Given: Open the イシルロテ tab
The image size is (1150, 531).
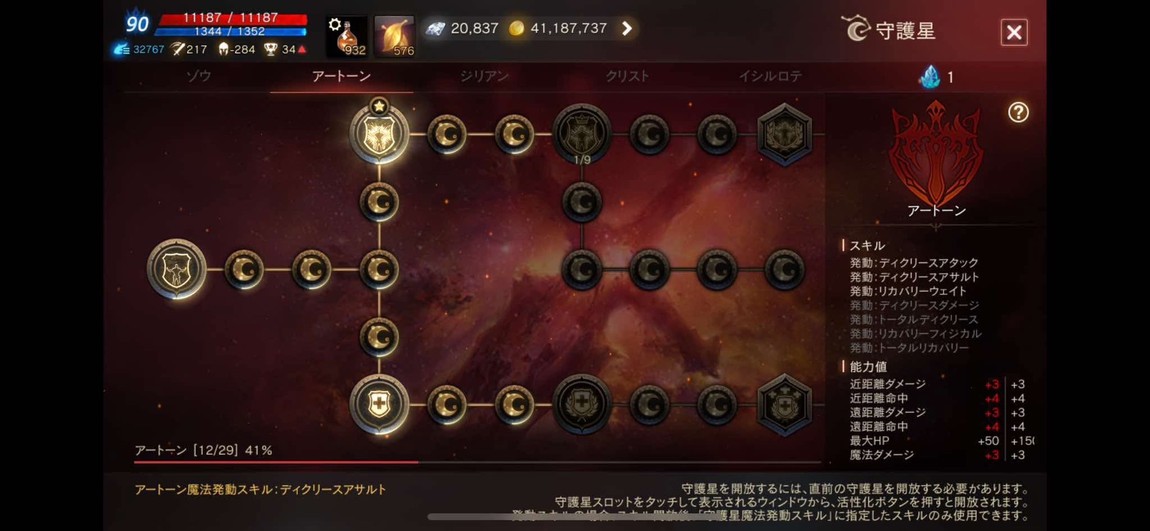Looking at the screenshot, I should 770,76.
